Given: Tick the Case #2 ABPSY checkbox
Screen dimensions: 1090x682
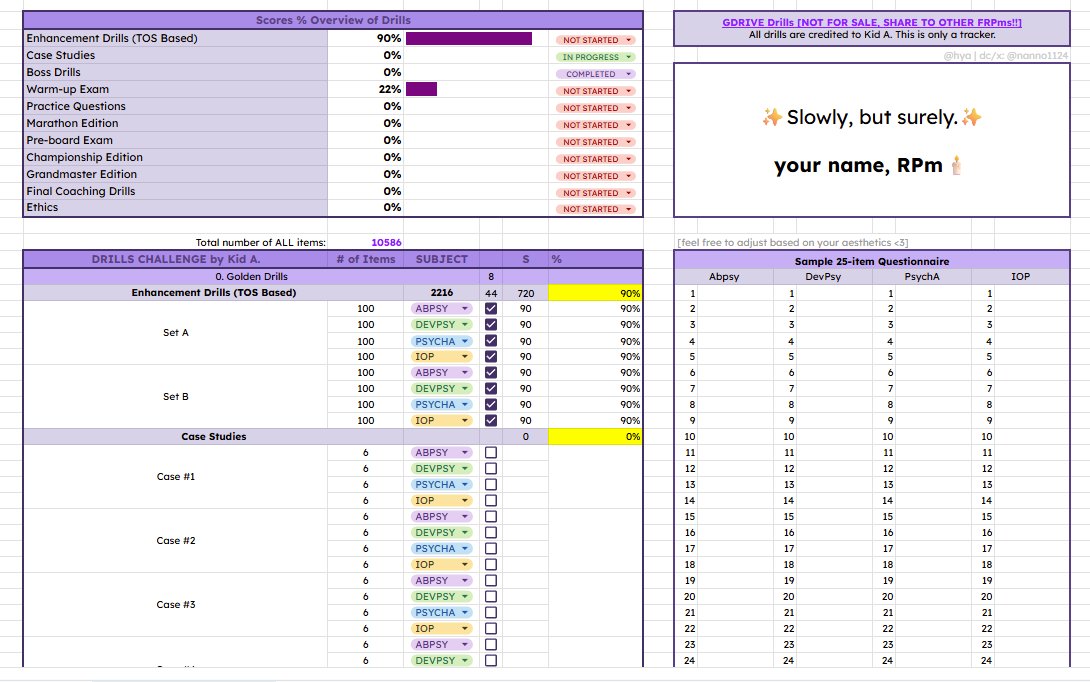Looking at the screenshot, I should coord(491,516).
